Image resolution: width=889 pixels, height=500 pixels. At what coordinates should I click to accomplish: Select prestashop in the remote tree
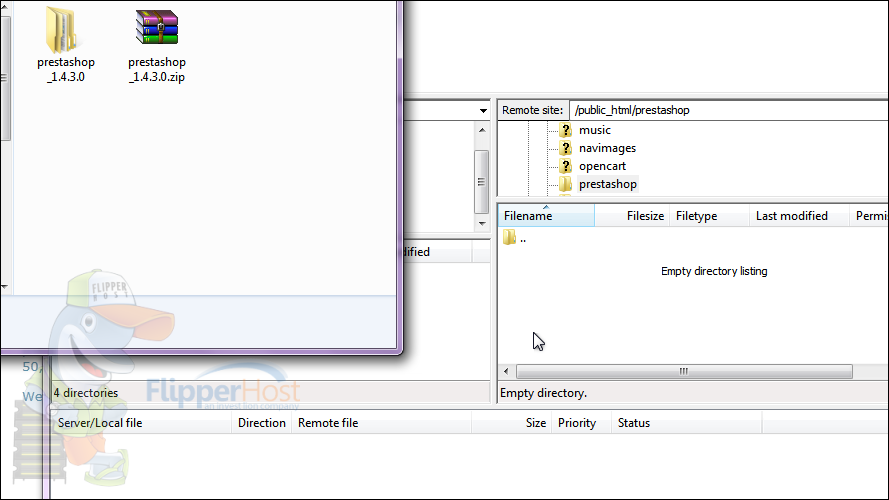point(608,184)
